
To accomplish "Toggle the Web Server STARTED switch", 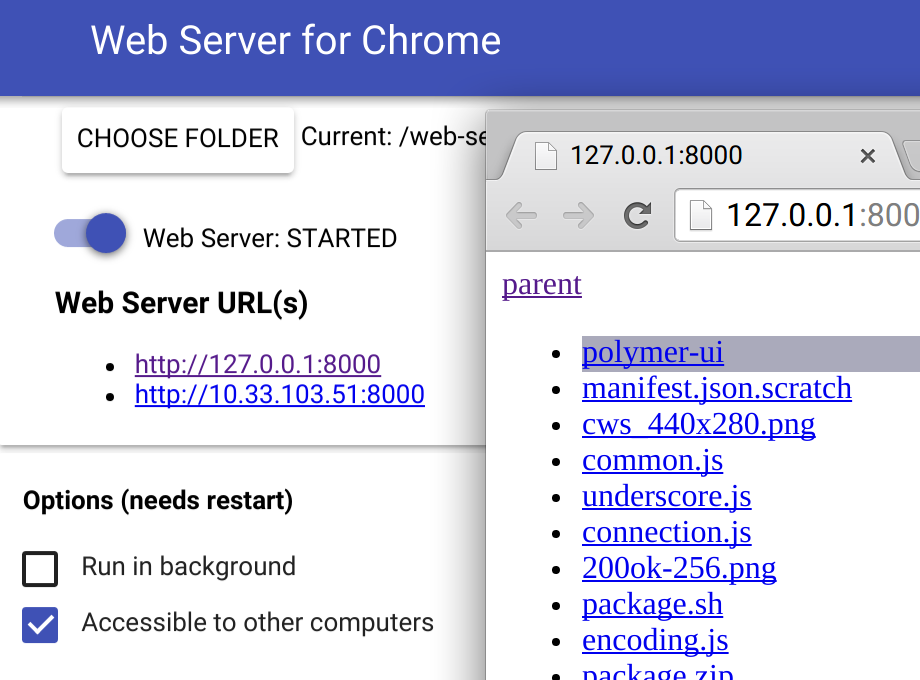I will 91,234.
